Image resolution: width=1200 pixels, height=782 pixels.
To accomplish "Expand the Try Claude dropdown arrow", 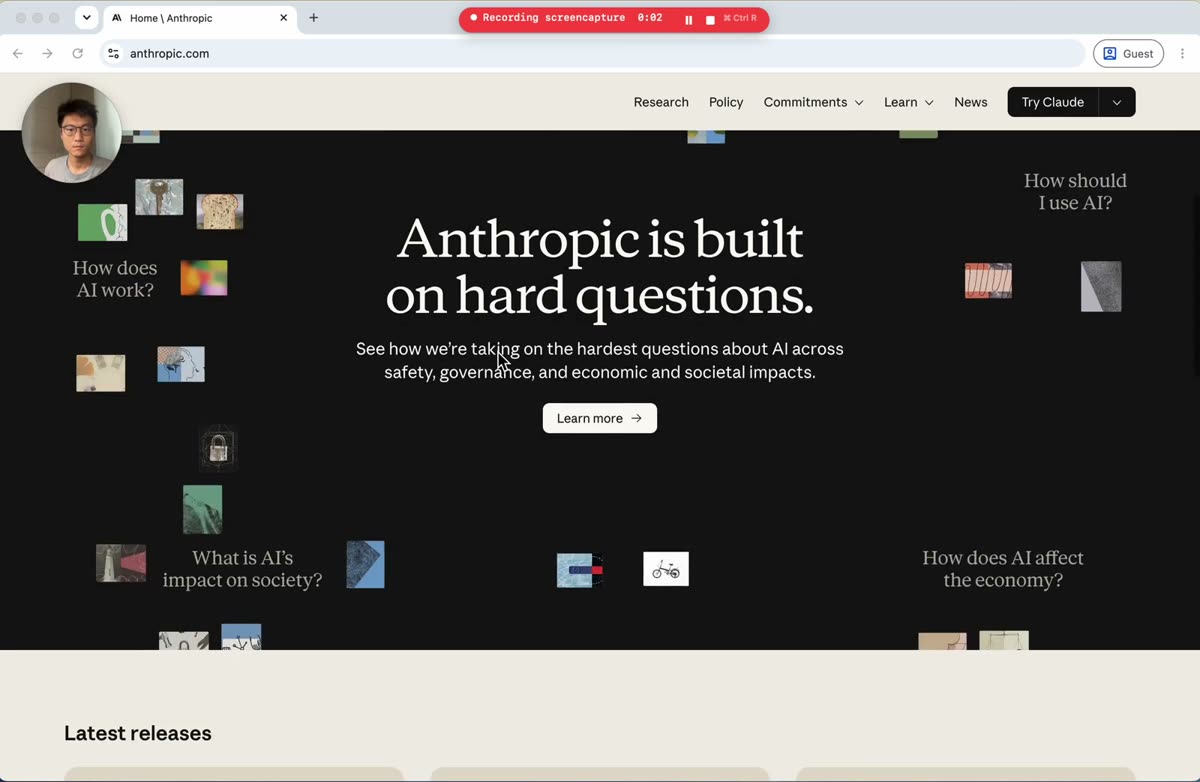I will (1117, 102).
